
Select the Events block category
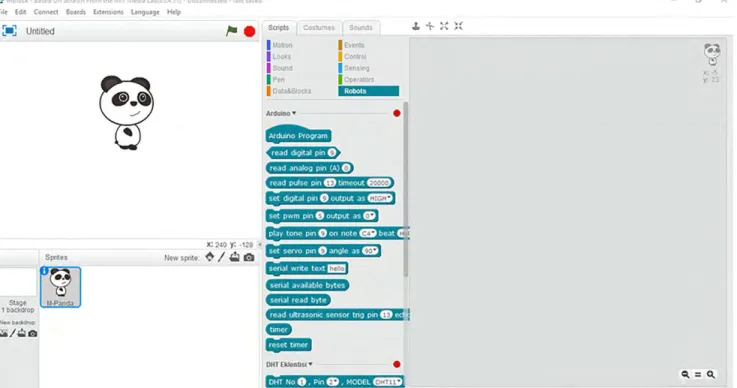coord(354,45)
